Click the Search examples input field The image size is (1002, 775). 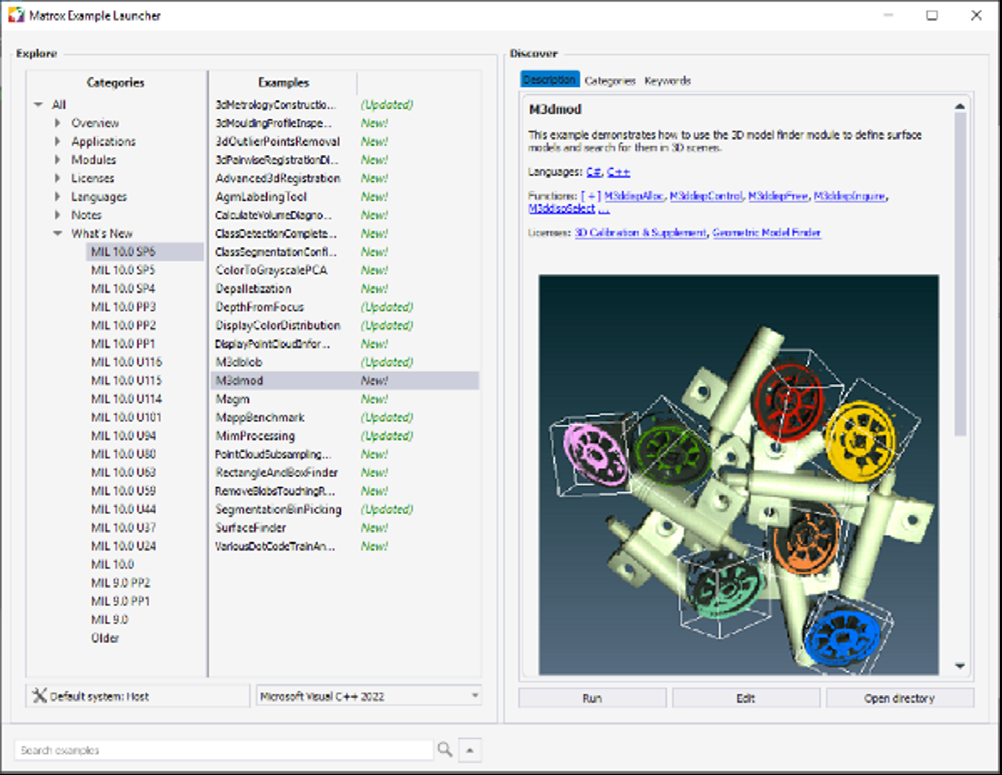[x=224, y=750]
